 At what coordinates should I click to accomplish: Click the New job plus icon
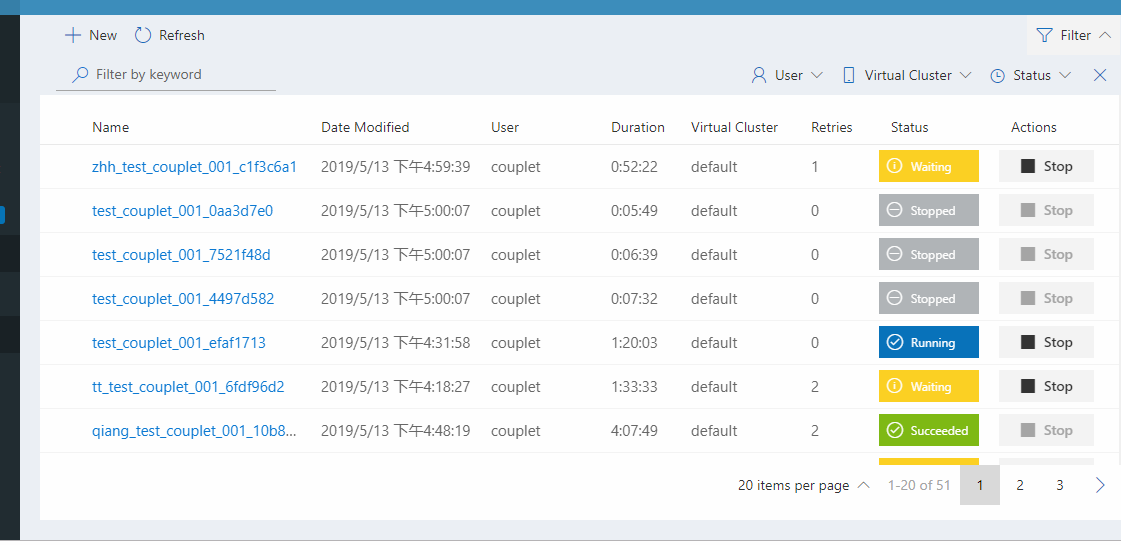click(x=72, y=35)
